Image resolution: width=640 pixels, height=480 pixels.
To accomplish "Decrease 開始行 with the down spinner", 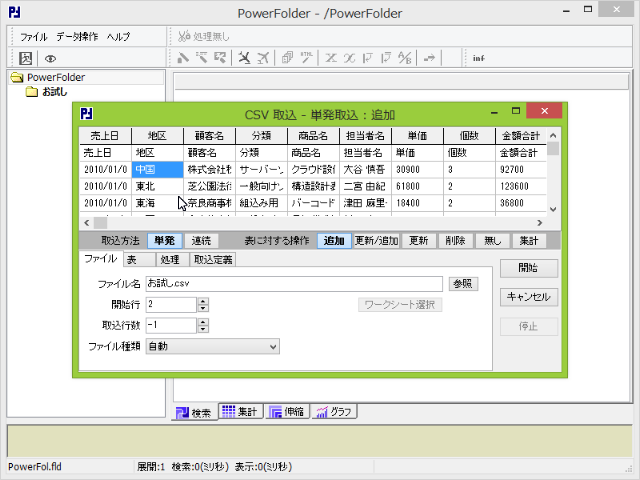I will [x=203, y=308].
